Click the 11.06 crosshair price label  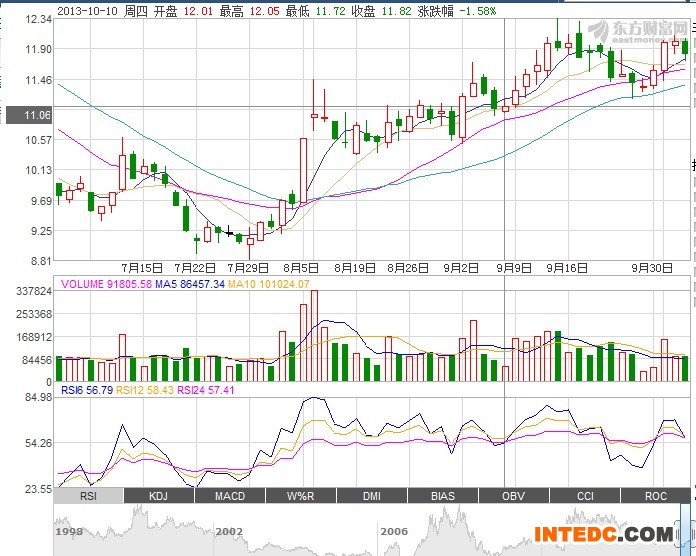tap(26, 115)
